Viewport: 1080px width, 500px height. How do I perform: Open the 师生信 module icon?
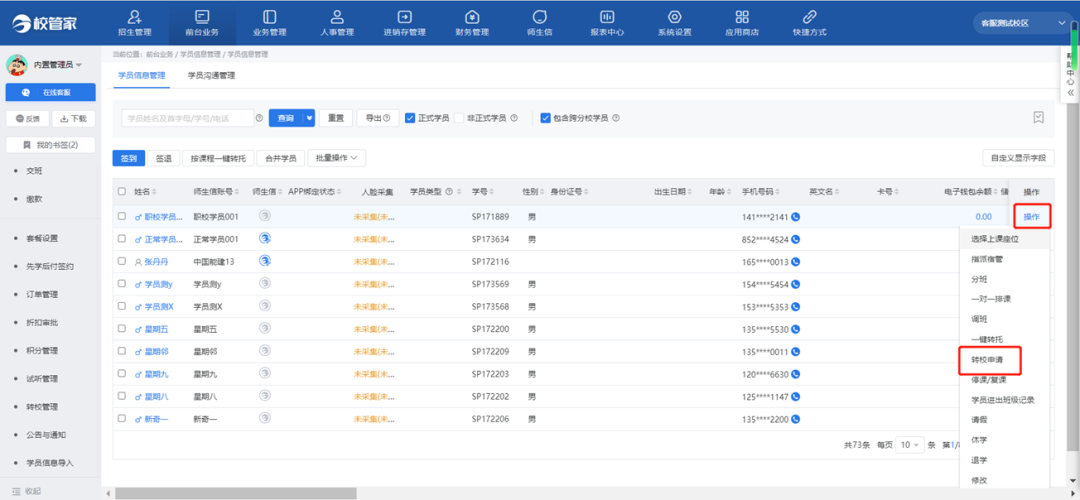point(539,17)
